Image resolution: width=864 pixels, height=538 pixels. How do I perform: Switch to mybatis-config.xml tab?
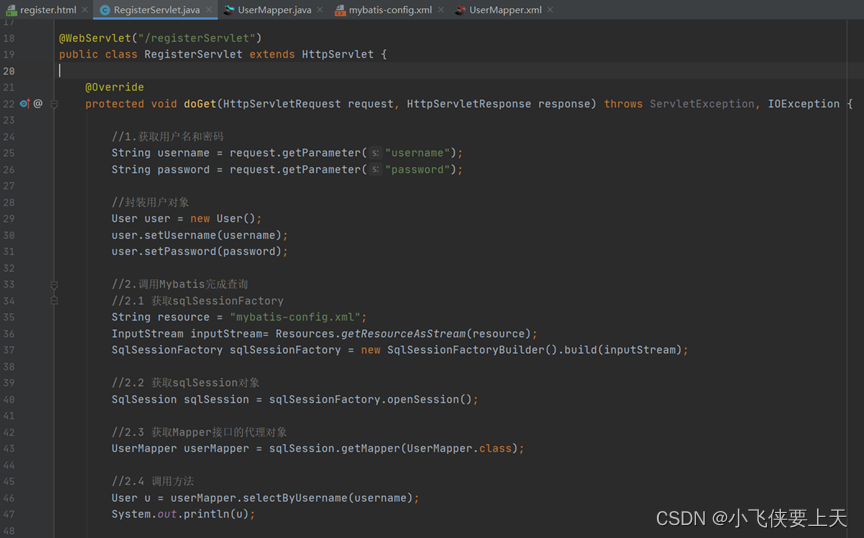point(390,9)
